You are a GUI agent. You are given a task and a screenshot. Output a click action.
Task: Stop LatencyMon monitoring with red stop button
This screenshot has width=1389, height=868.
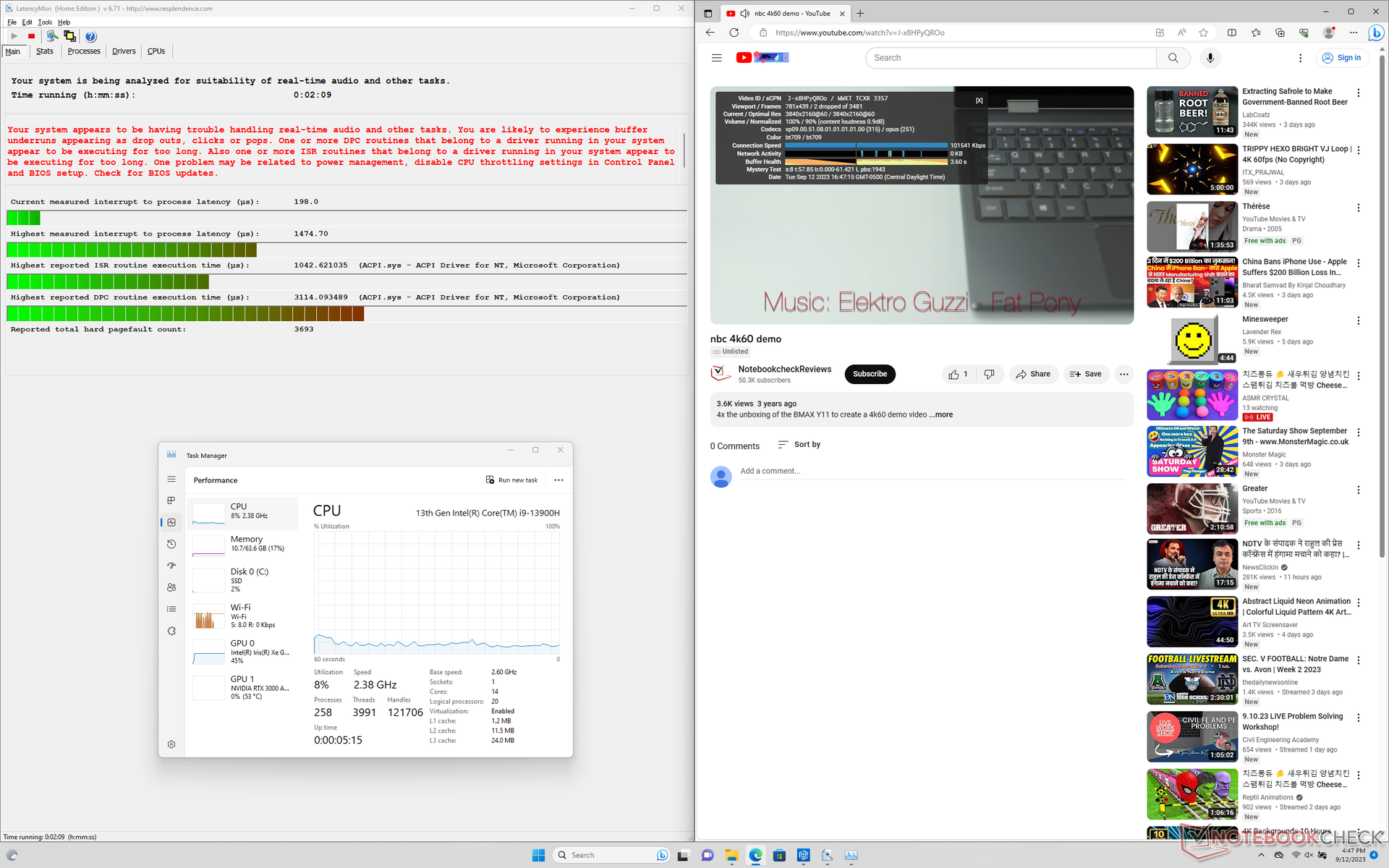[x=31, y=36]
